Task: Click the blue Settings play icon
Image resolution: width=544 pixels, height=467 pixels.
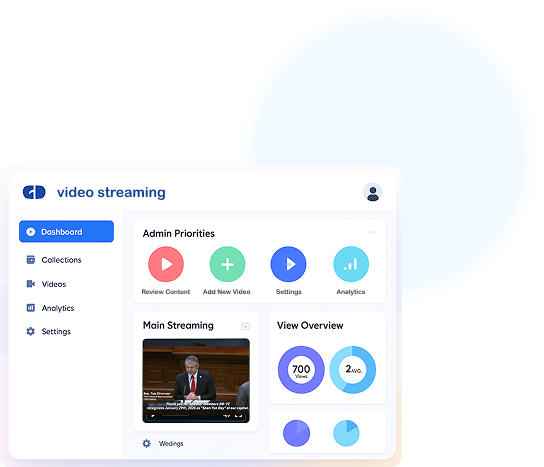Action: pyautogui.click(x=288, y=264)
